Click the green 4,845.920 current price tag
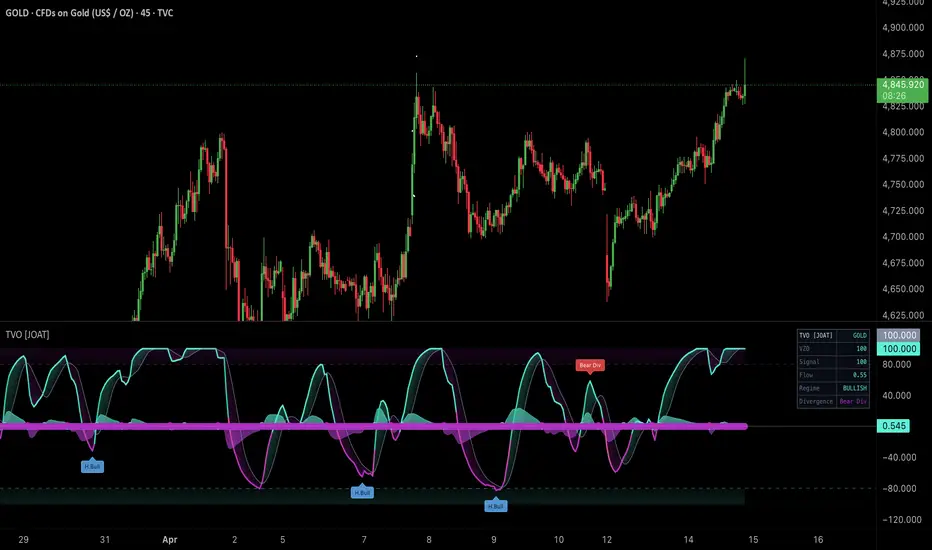The width and height of the screenshot is (932, 550). (902, 84)
